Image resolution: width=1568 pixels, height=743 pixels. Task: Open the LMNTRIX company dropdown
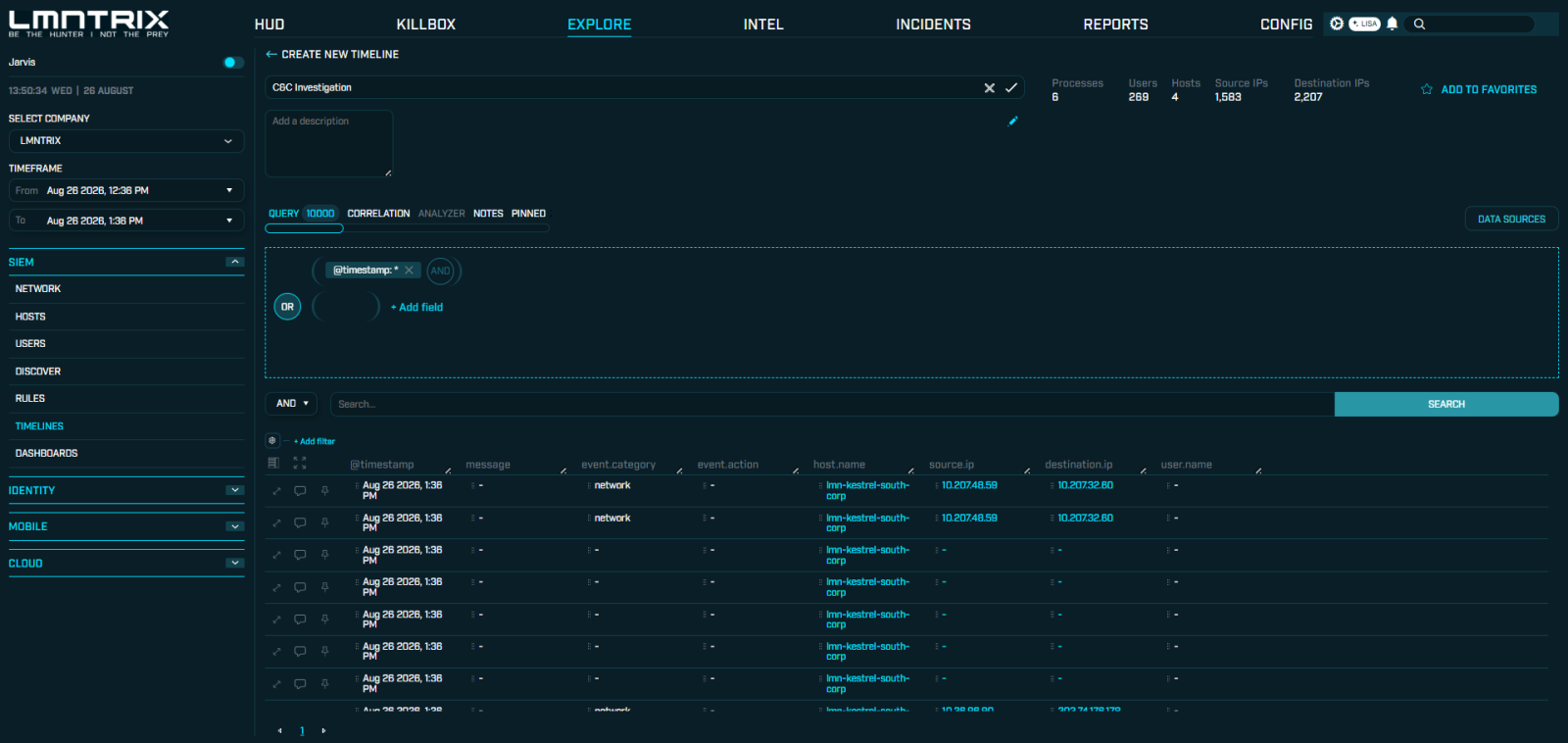coord(126,141)
